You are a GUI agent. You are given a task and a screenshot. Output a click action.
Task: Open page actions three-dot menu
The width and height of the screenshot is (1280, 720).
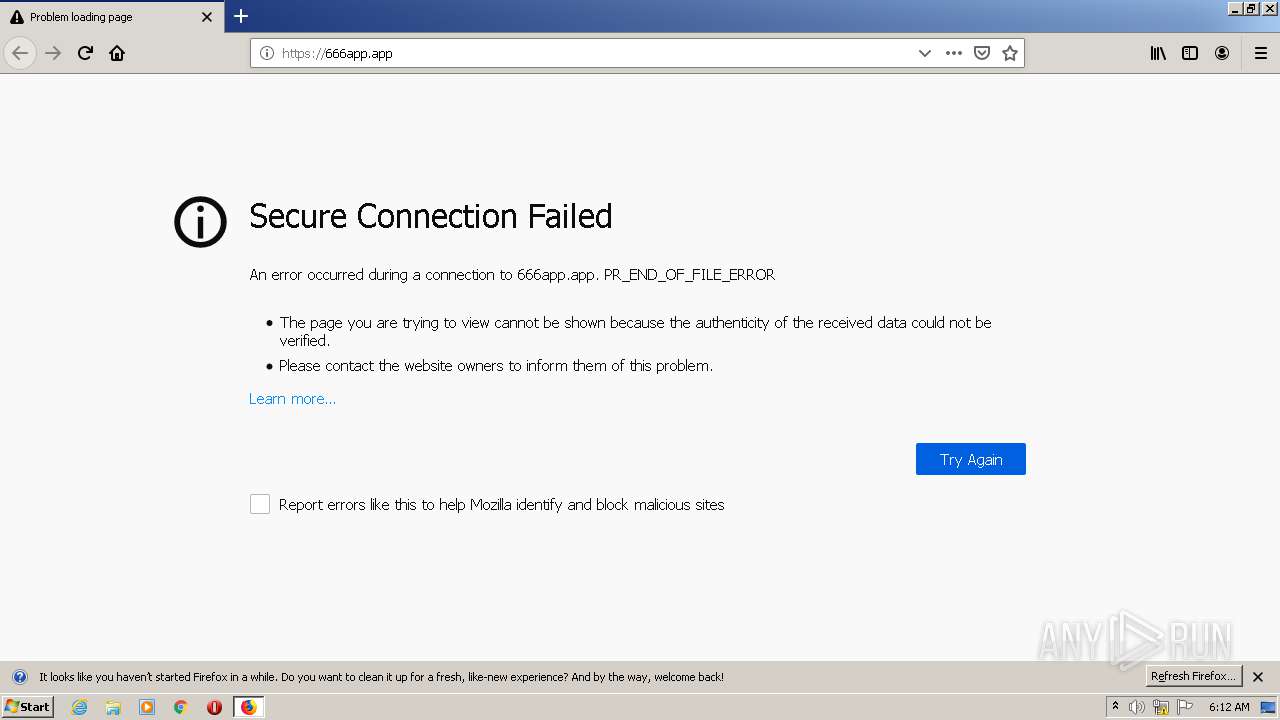[x=954, y=53]
